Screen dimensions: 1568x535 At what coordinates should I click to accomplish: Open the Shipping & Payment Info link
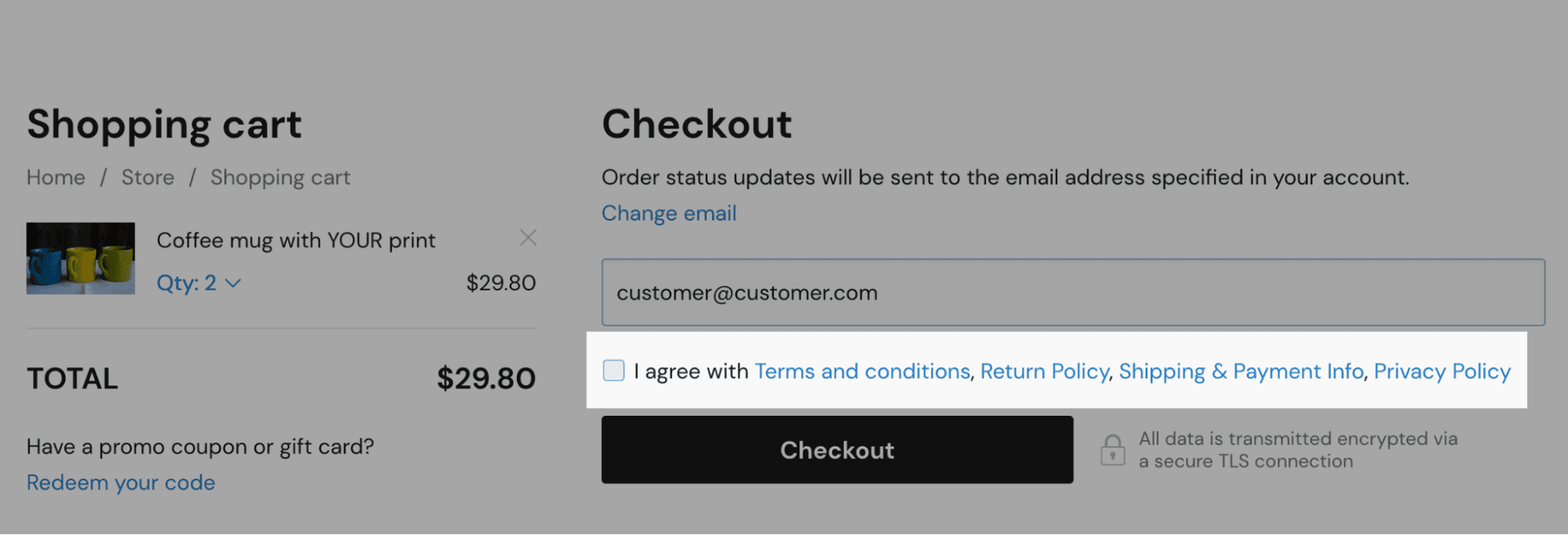pos(1241,371)
